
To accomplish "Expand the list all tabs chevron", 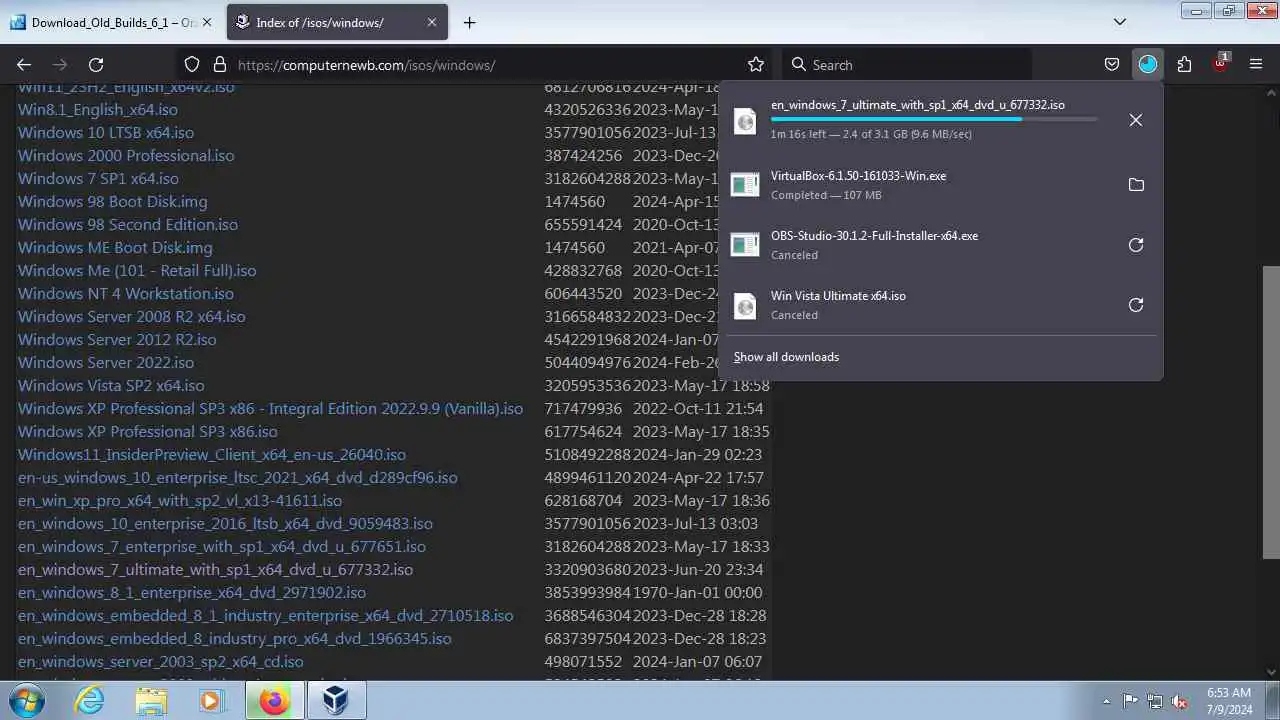I will coord(1120,22).
